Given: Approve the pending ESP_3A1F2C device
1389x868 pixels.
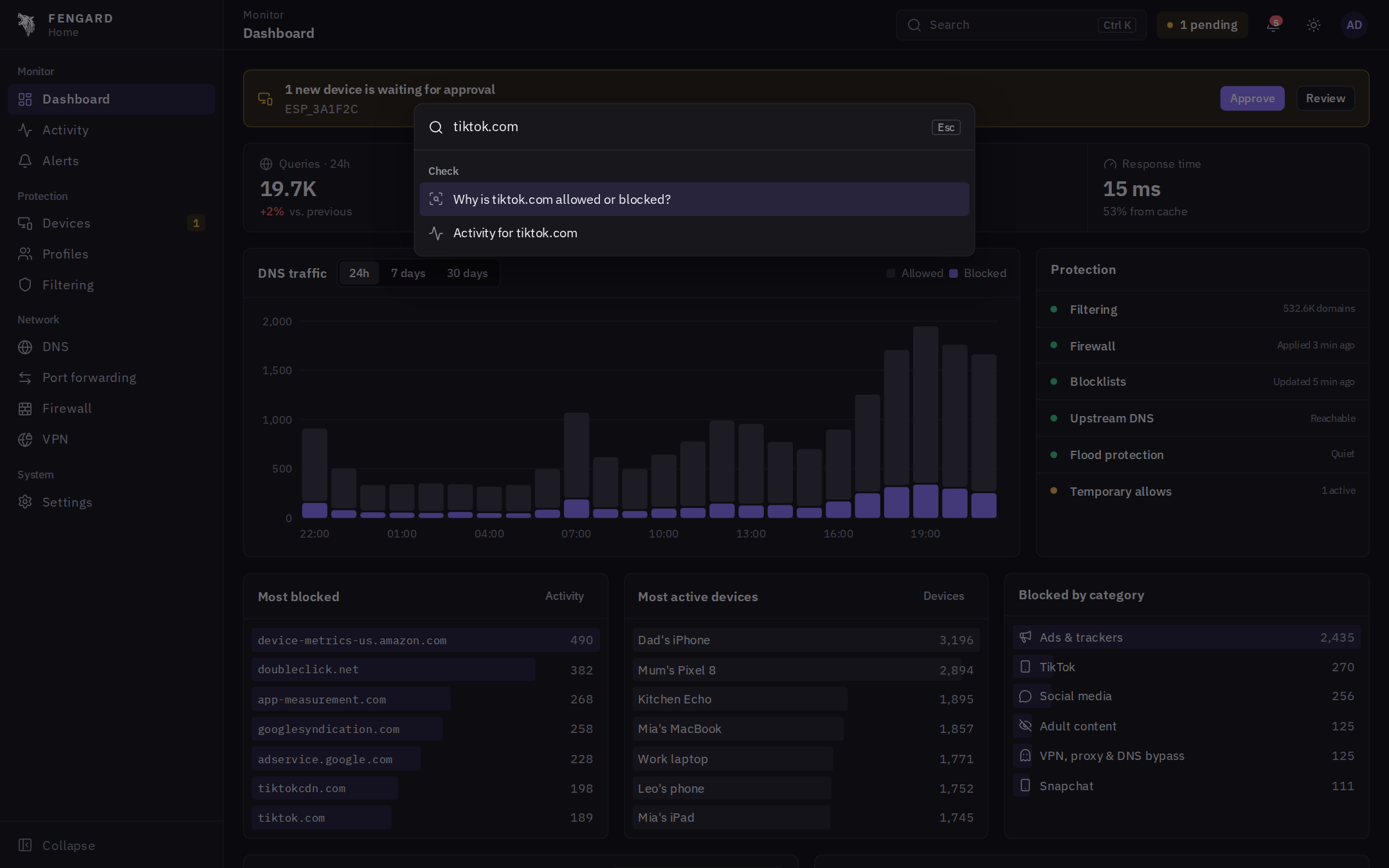Looking at the screenshot, I should pos(1252,98).
